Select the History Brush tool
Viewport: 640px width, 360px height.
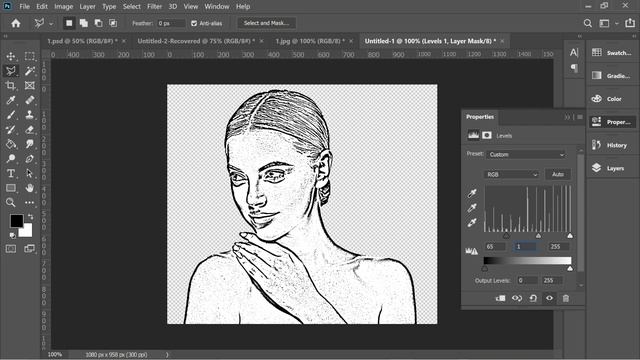[11, 130]
